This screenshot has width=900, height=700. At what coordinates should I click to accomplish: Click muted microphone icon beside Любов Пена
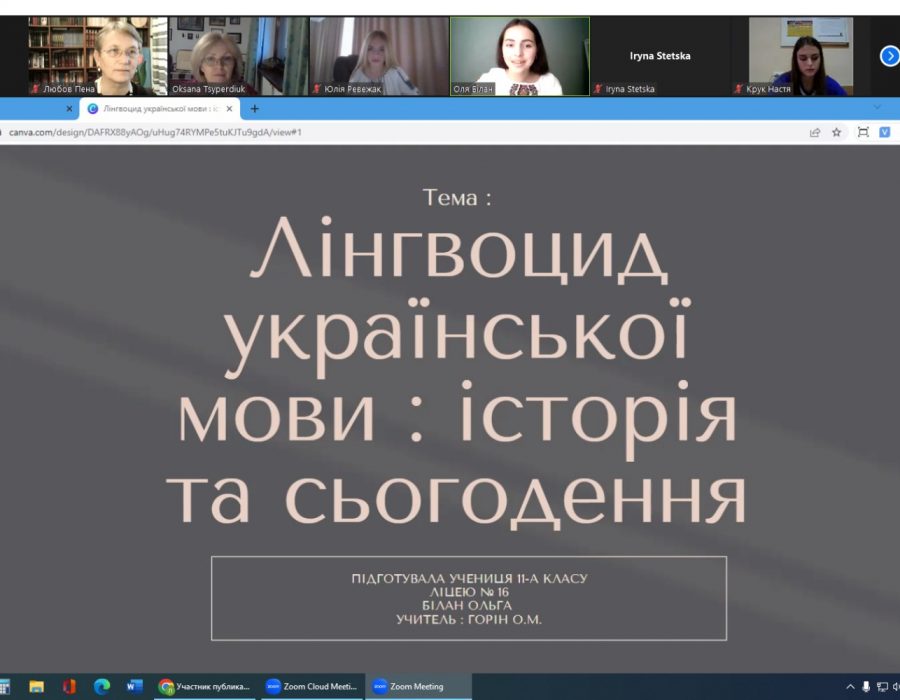36,89
